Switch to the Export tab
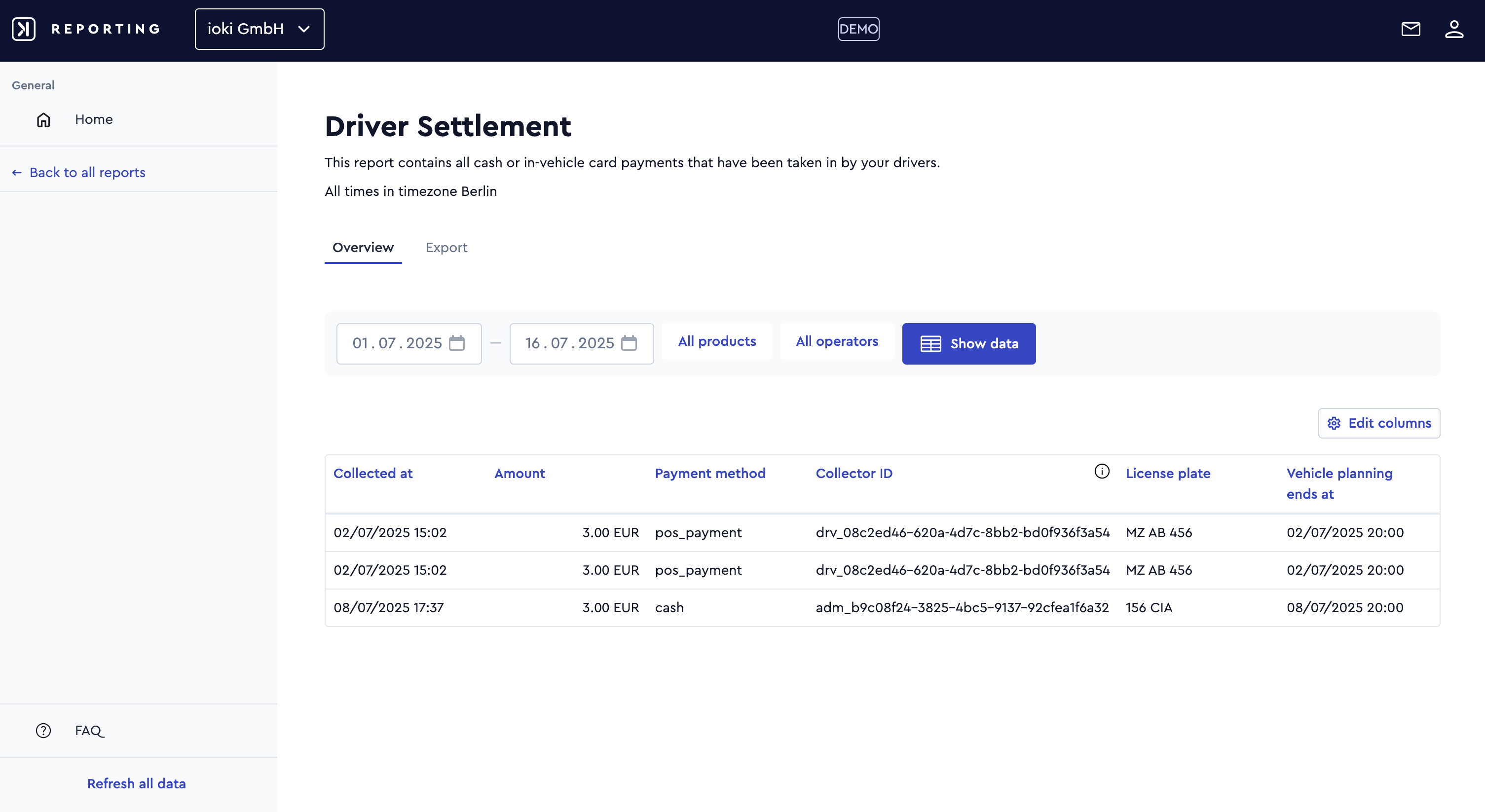The image size is (1485, 812). pos(446,248)
